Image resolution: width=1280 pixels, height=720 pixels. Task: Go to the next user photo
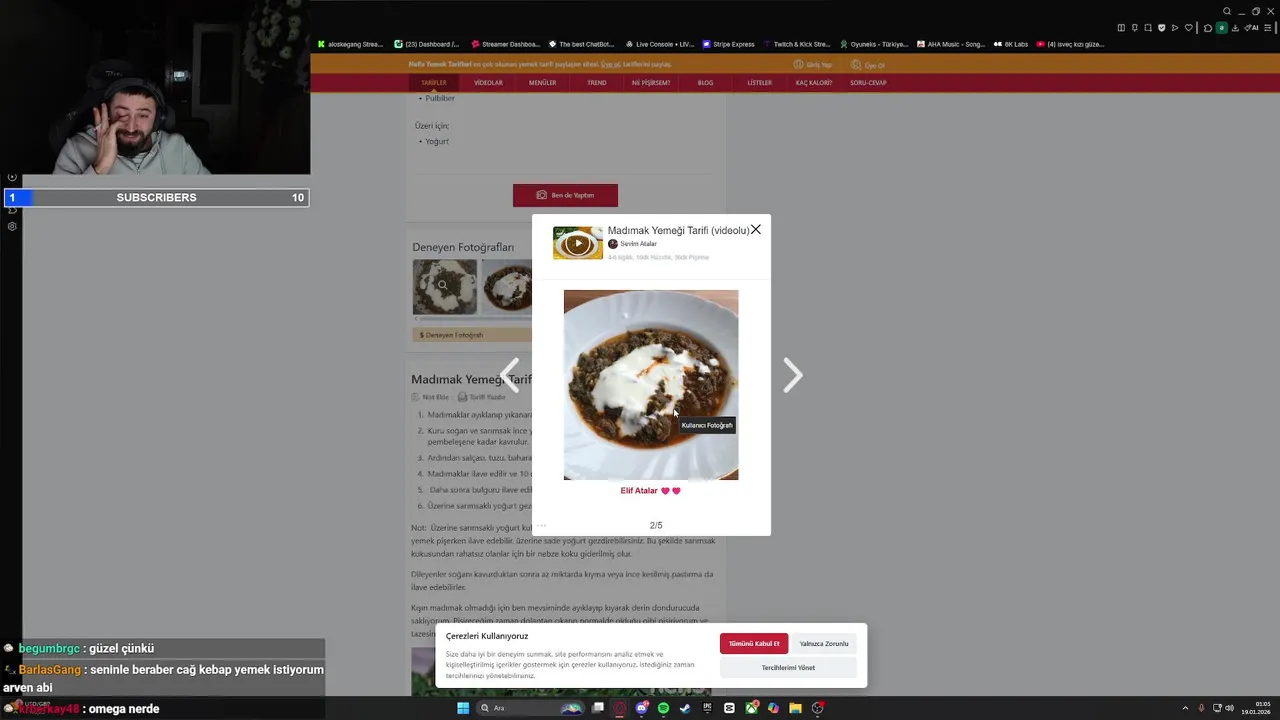tap(792, 376)
